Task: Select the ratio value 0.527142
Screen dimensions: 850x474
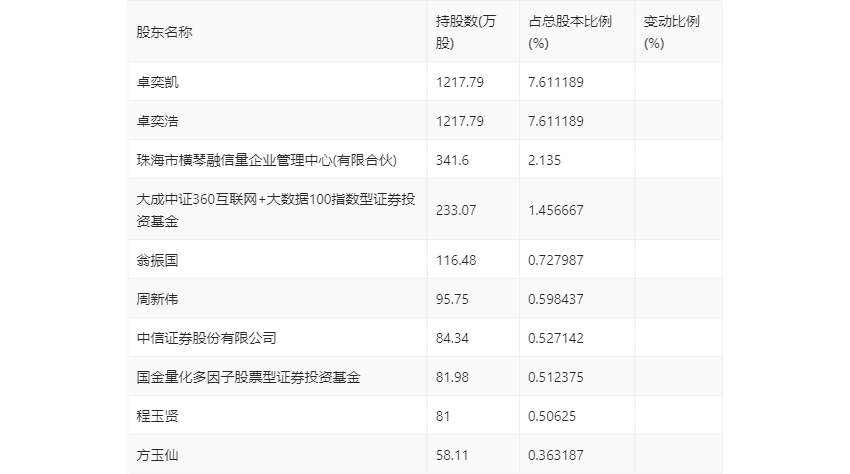Action: (x=556, y=338)
